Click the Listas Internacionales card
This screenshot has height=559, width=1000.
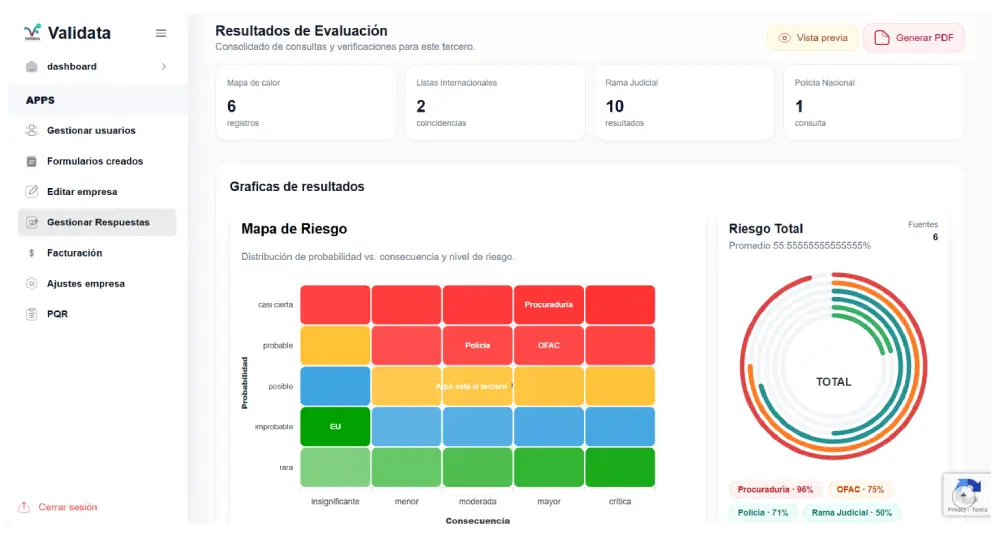click(495, 103)
